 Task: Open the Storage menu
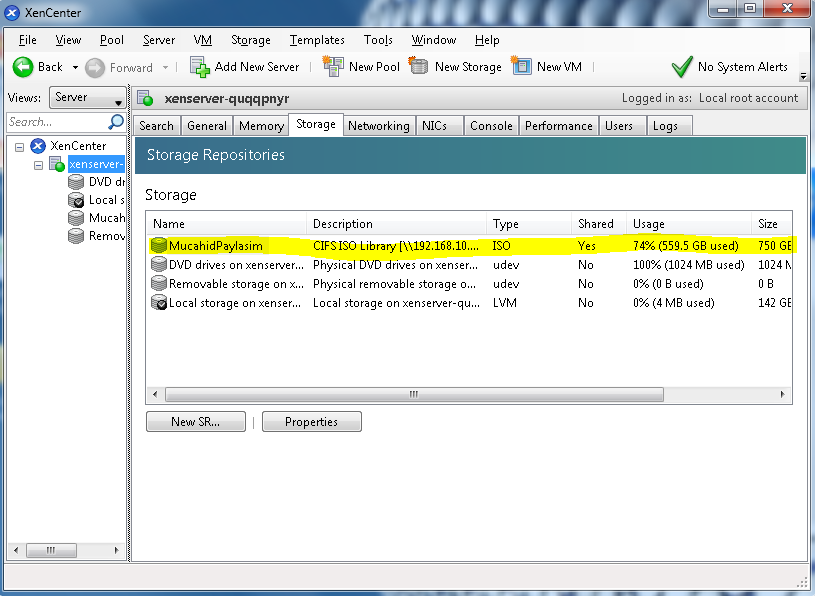click(x=251, y=40)
